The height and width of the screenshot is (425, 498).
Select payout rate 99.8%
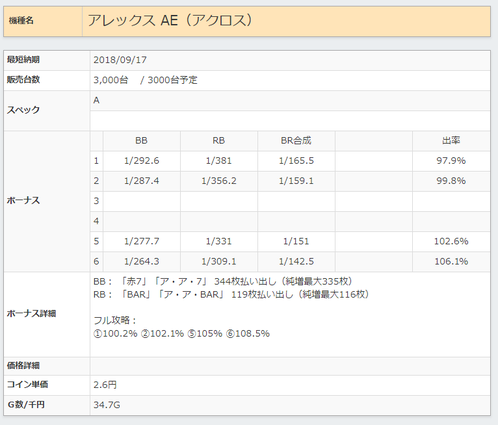[x=451, y=181]
